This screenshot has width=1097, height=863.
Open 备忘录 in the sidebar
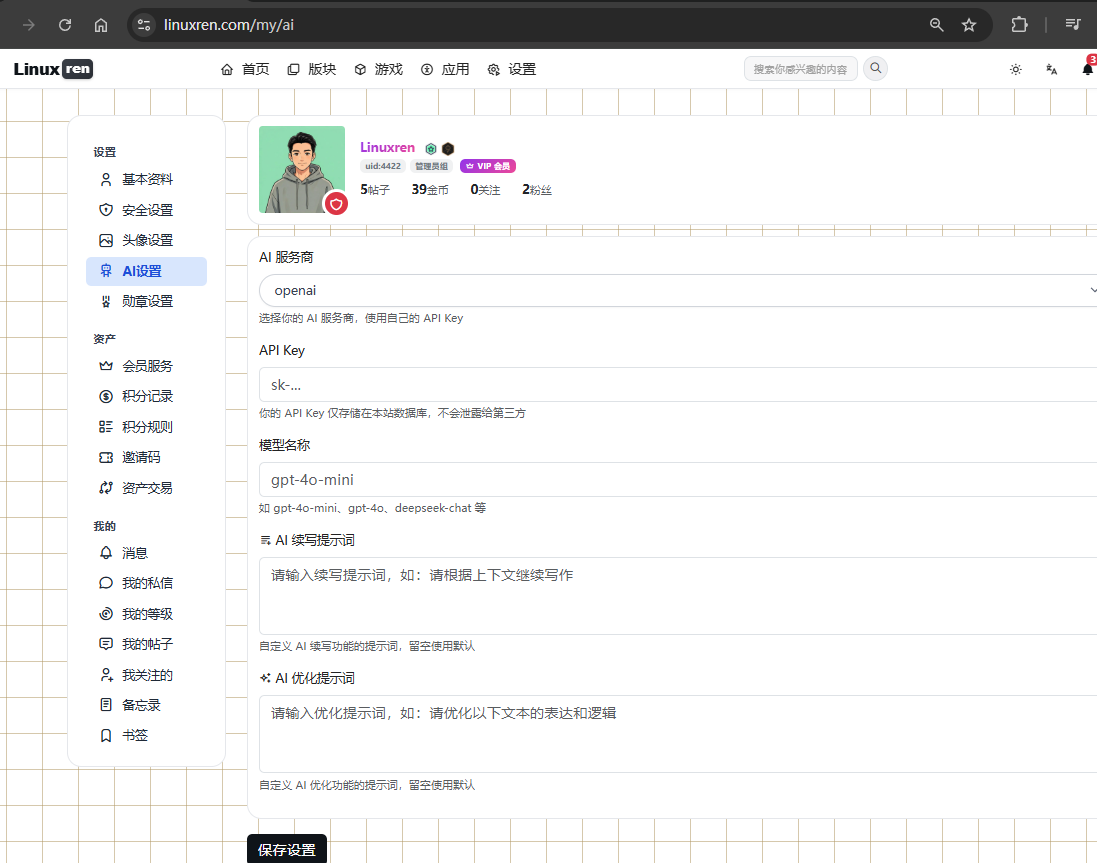click(x=146, y=705)
